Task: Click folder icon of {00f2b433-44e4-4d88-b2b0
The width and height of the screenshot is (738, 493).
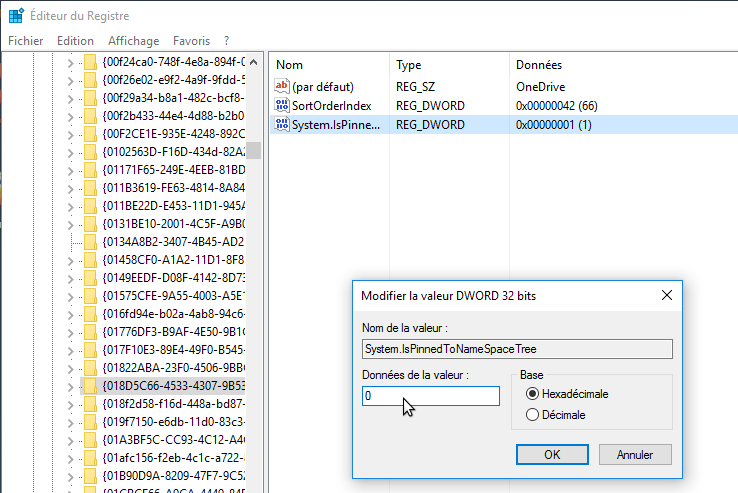Action: click(90, 116)
